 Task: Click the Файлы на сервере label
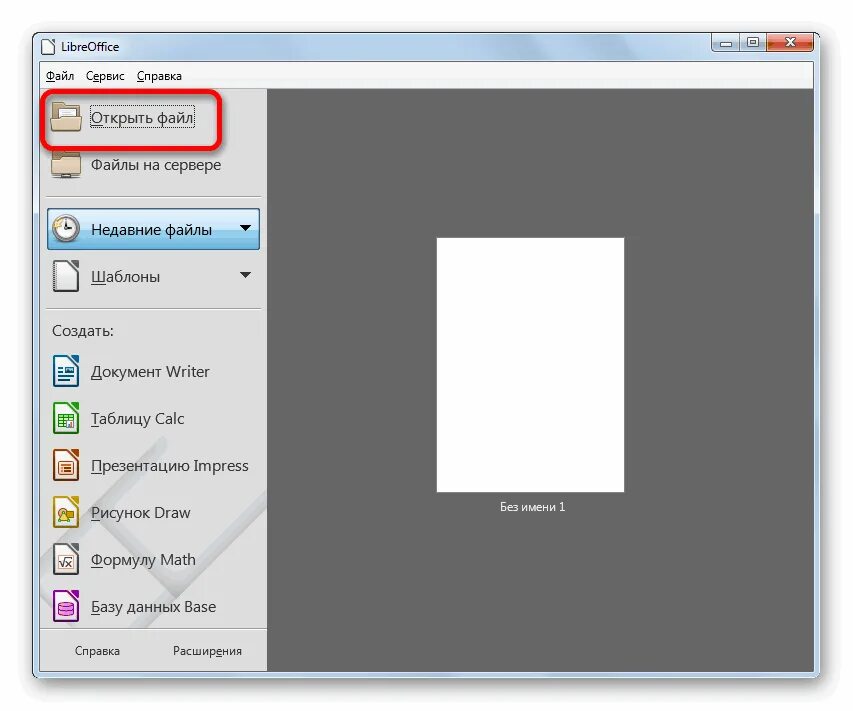156,165
